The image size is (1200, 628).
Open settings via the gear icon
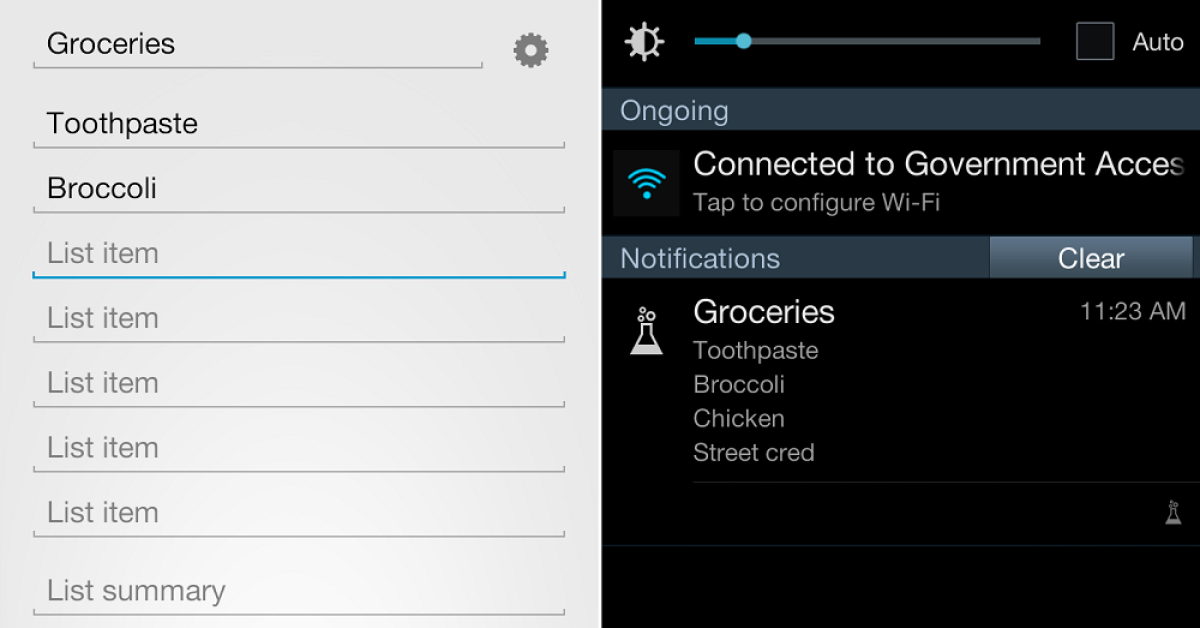531,50
